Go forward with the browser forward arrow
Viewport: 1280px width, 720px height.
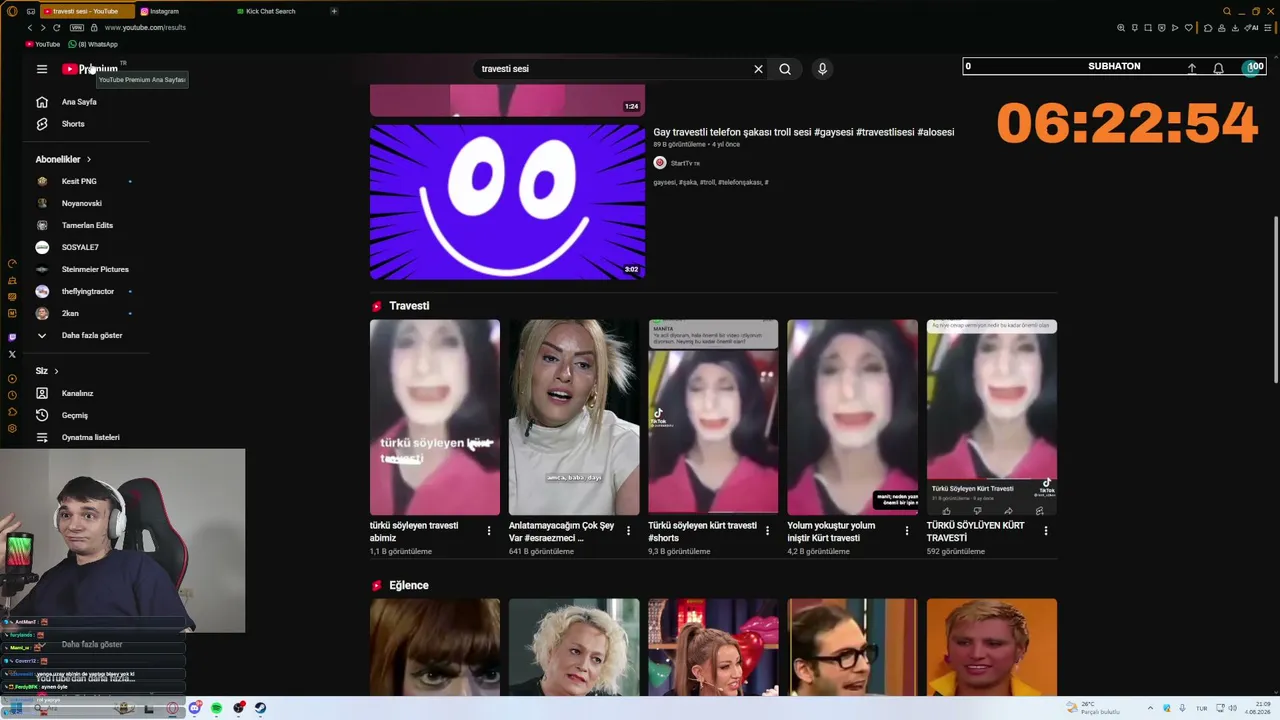coord(43,28)
